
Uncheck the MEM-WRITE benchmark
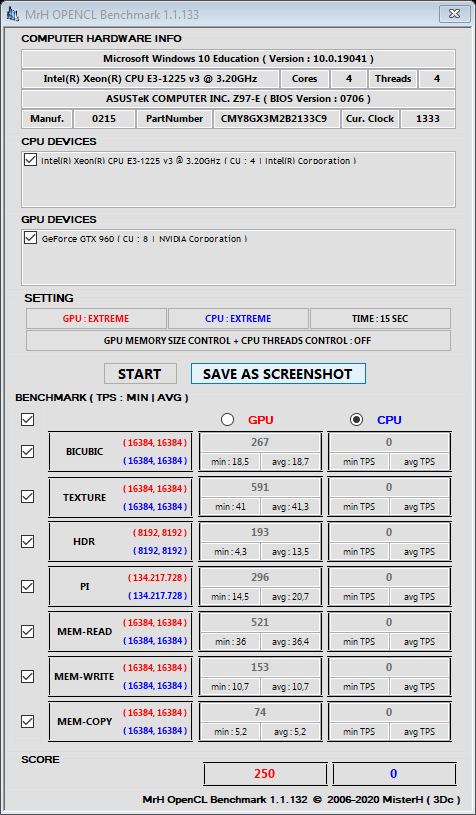click(28, 676)
